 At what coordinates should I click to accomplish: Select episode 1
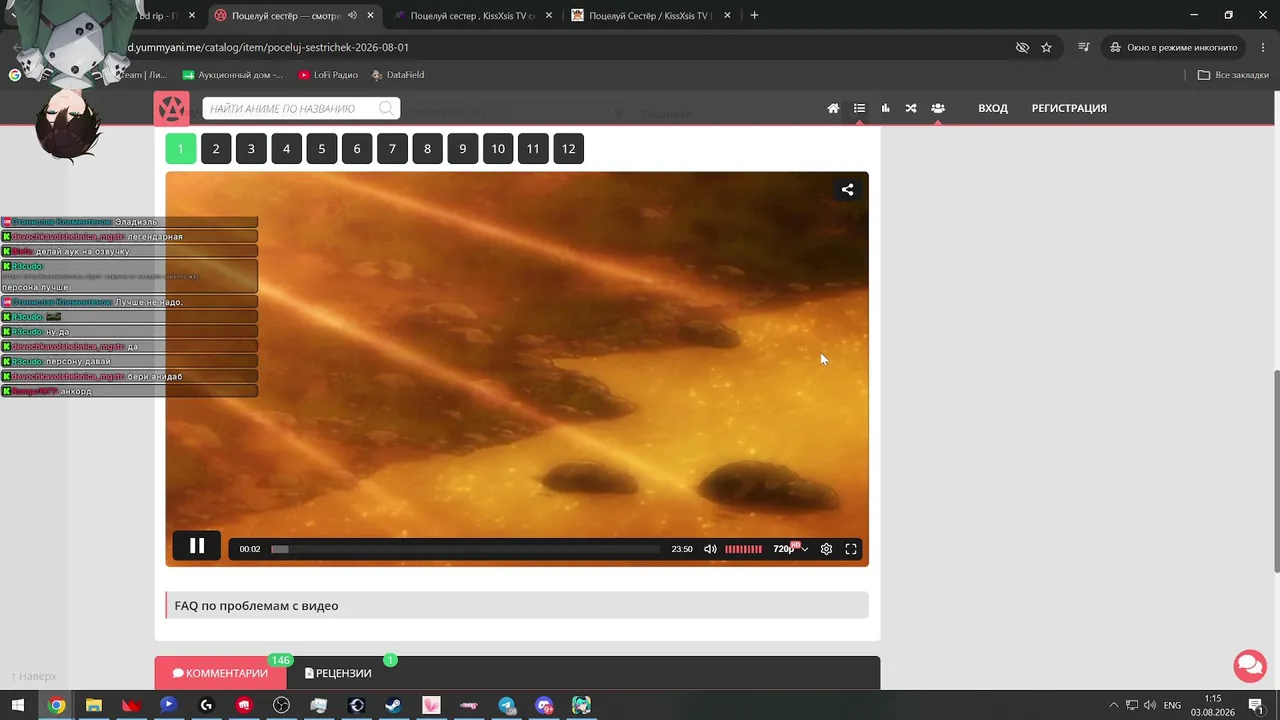pyautogui.click(x=180, y=149)
